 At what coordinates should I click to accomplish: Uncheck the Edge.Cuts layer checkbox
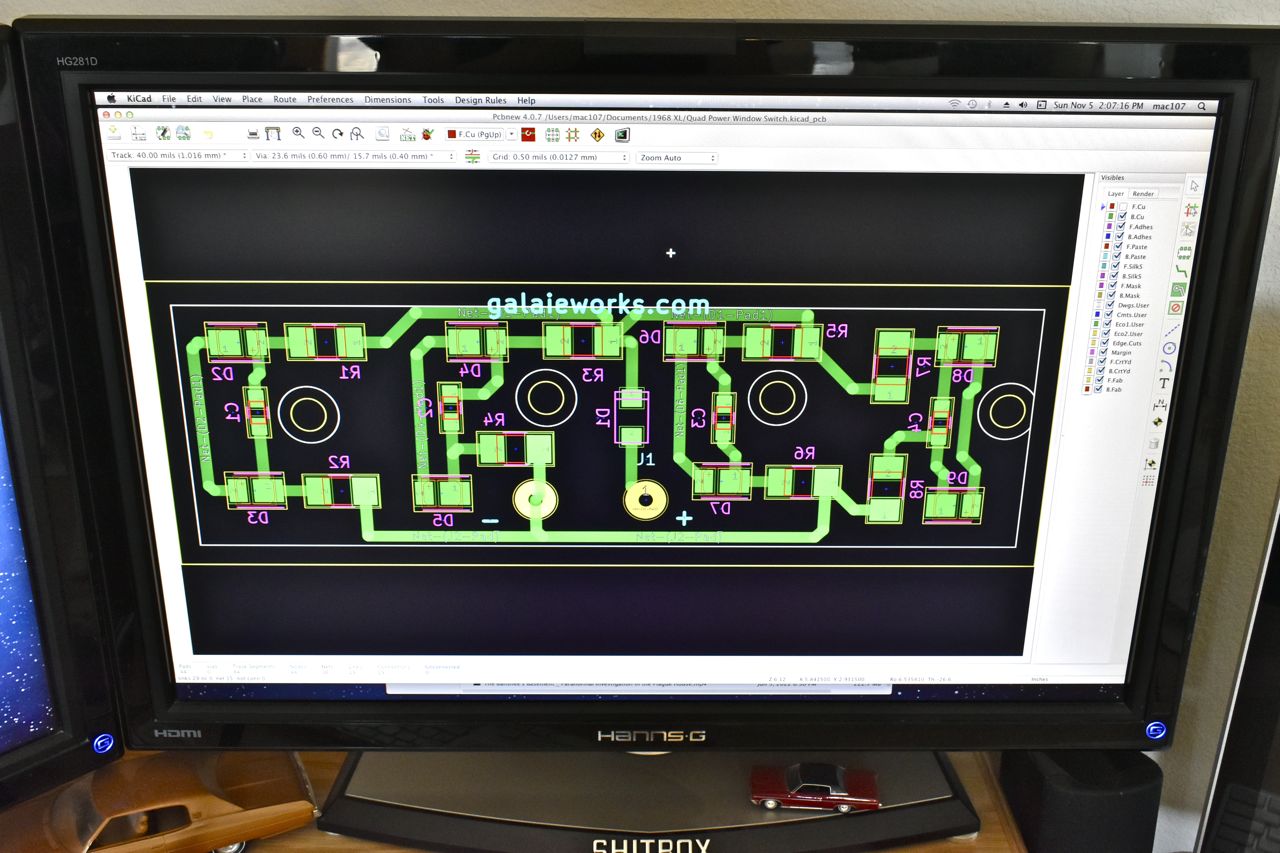1105,343
